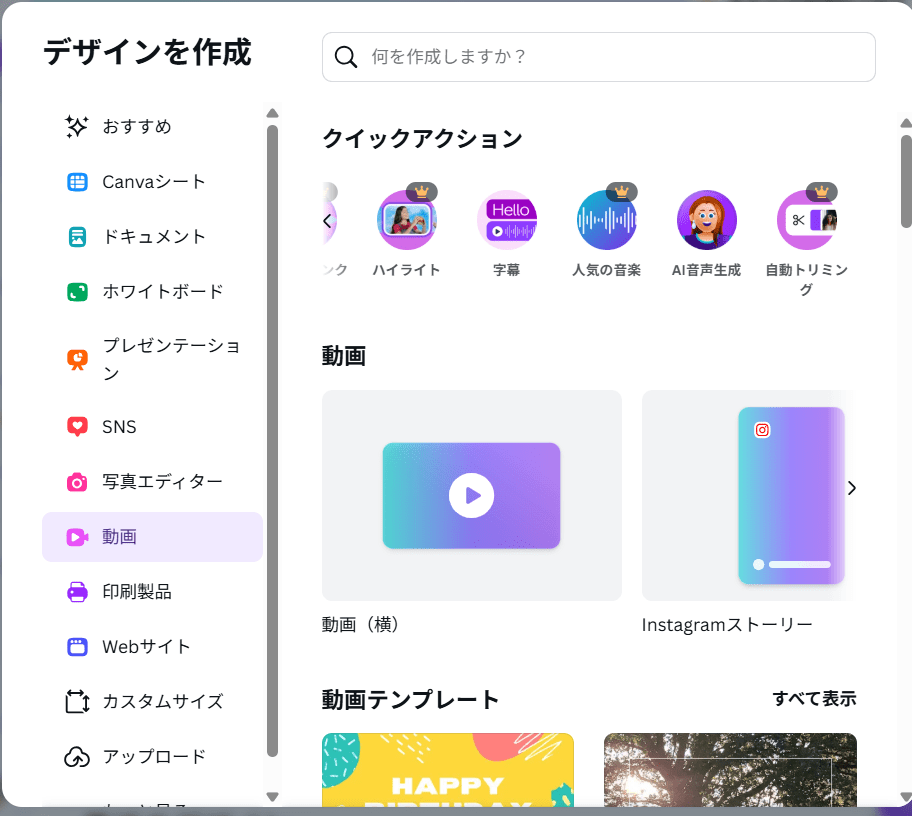Image resolution: width=912 pixels, height=816 pixels.
Task: Open the AI音声生成 avatar icon
Action: point(707,220)
